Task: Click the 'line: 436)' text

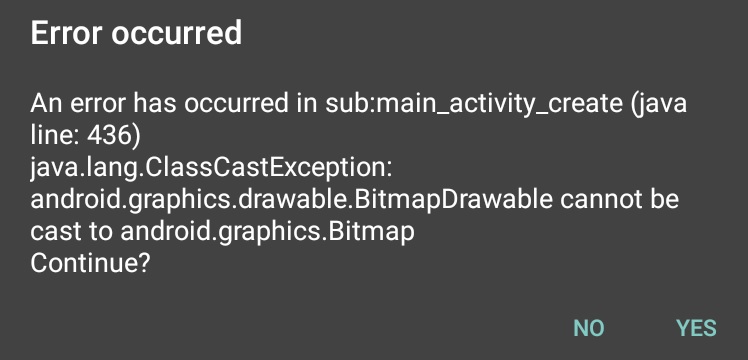Action: (85, 136)
